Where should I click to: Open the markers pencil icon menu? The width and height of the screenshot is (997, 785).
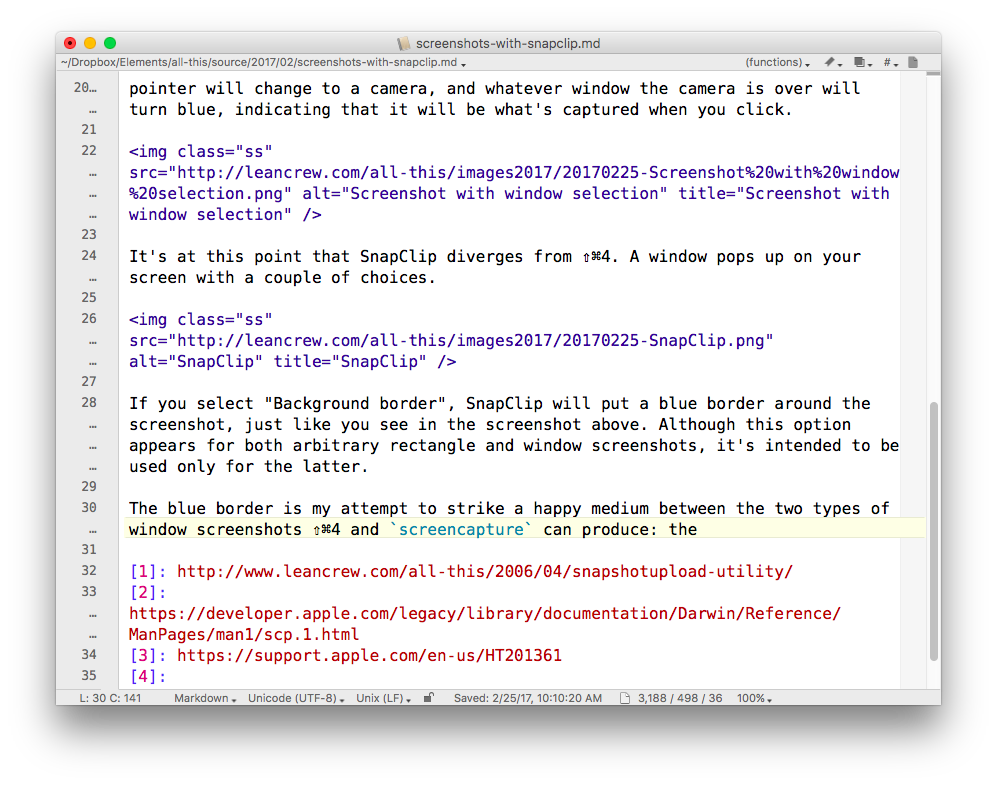click(x=831, y=63)
